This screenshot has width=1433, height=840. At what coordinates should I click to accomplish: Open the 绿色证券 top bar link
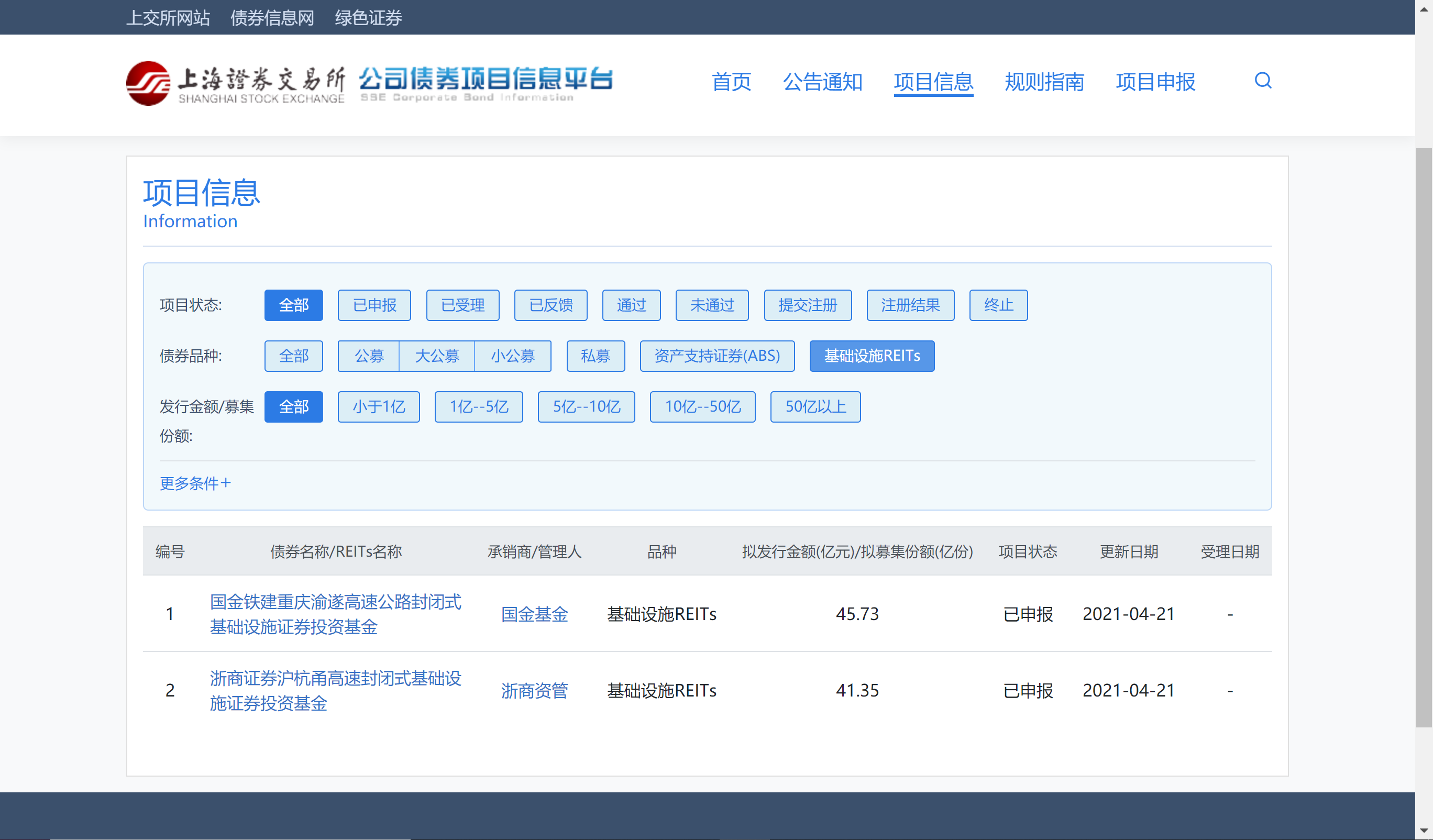click(368, 18)
